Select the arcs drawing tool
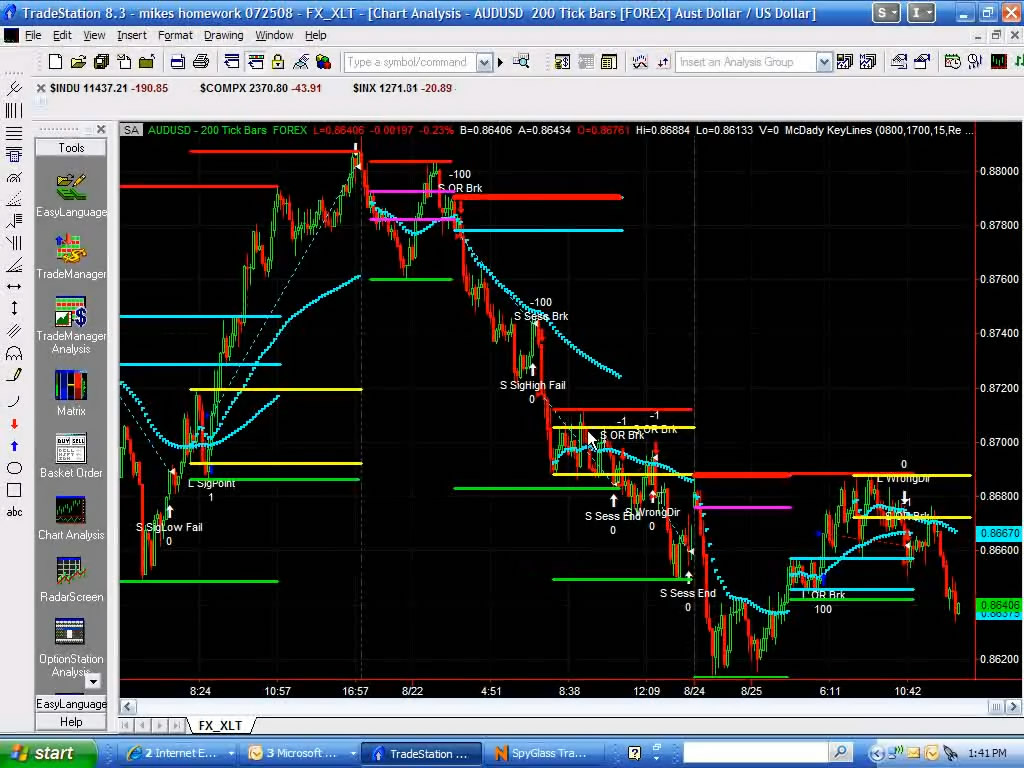Image resolution: width=1024 pixels, height=768 pixels. (x=14, y=354)
